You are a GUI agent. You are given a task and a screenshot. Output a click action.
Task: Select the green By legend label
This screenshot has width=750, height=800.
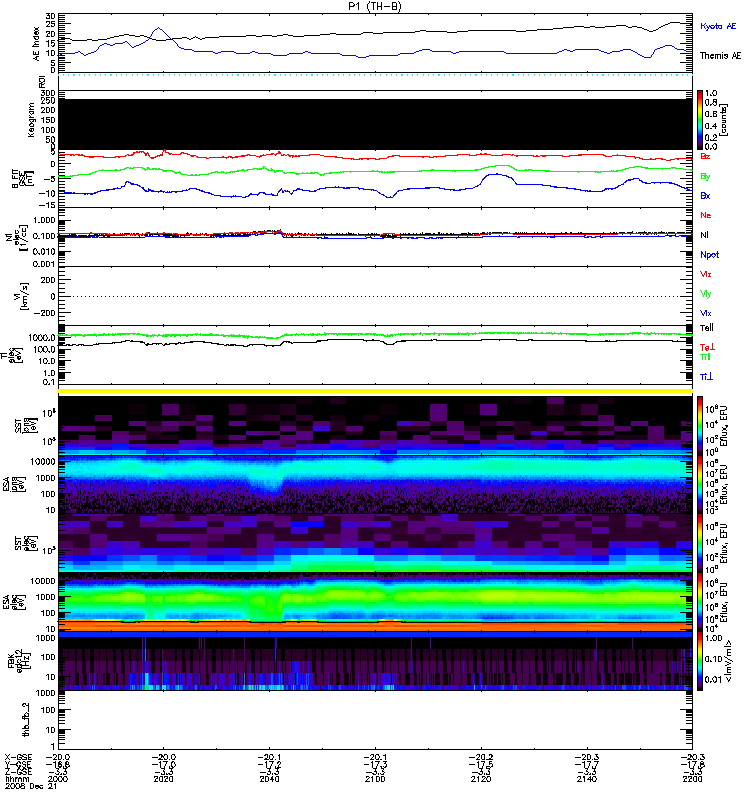(x=705, y=177)
